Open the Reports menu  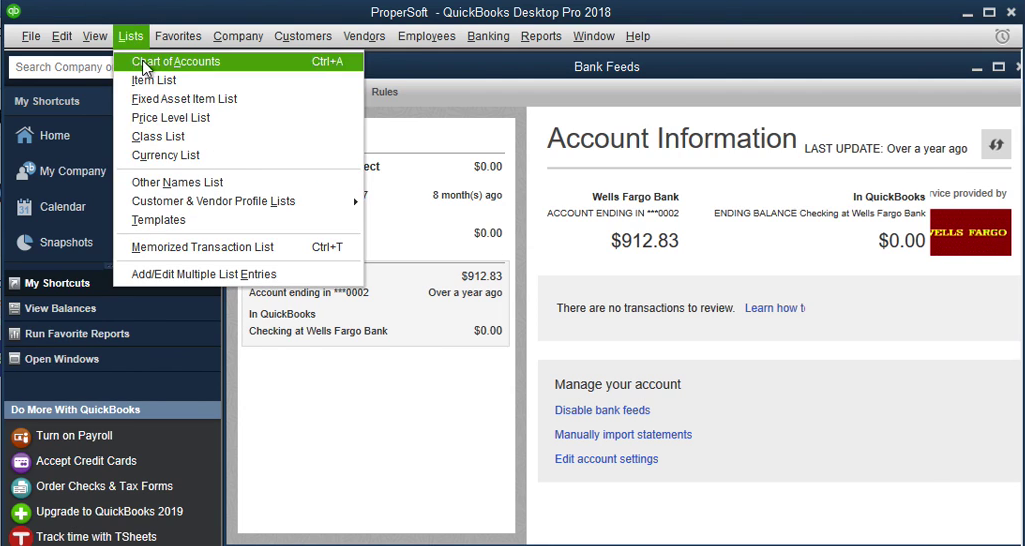click(x=541, y=37)
